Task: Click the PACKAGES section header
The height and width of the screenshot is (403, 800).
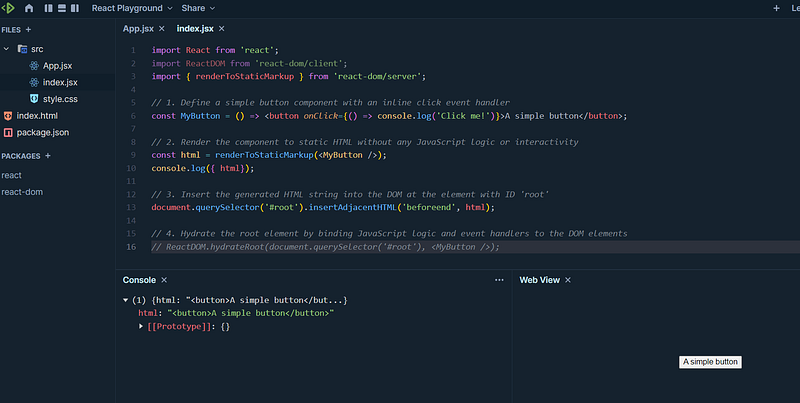Action: [x=20, y=156]
